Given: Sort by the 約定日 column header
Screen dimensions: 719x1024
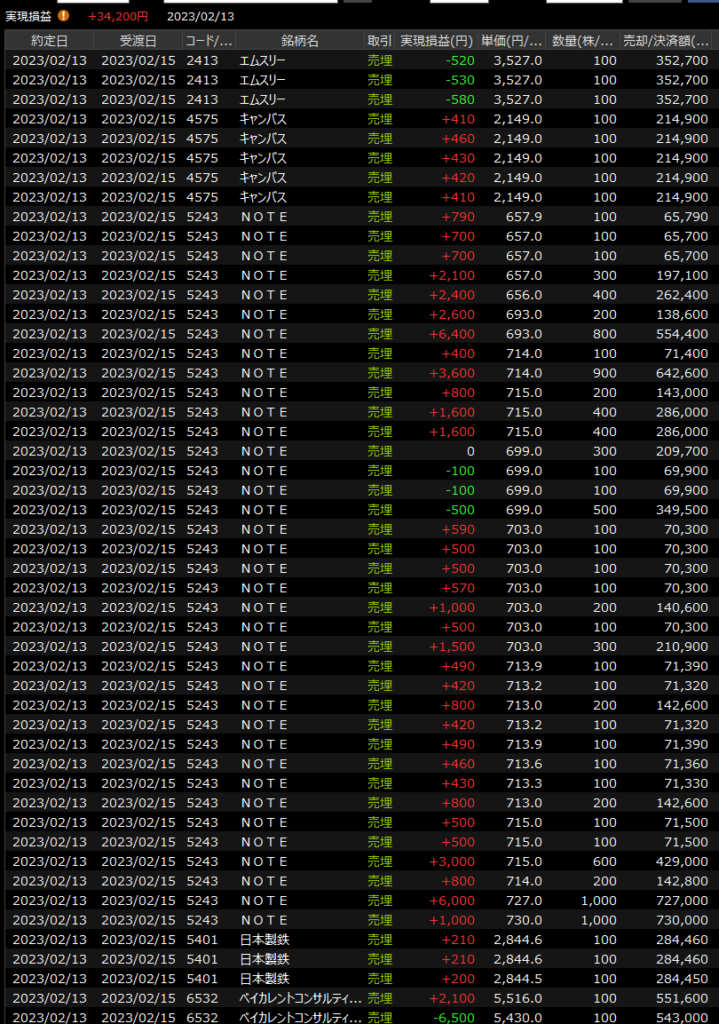Looking at the screenshot, I should (49, 40).
